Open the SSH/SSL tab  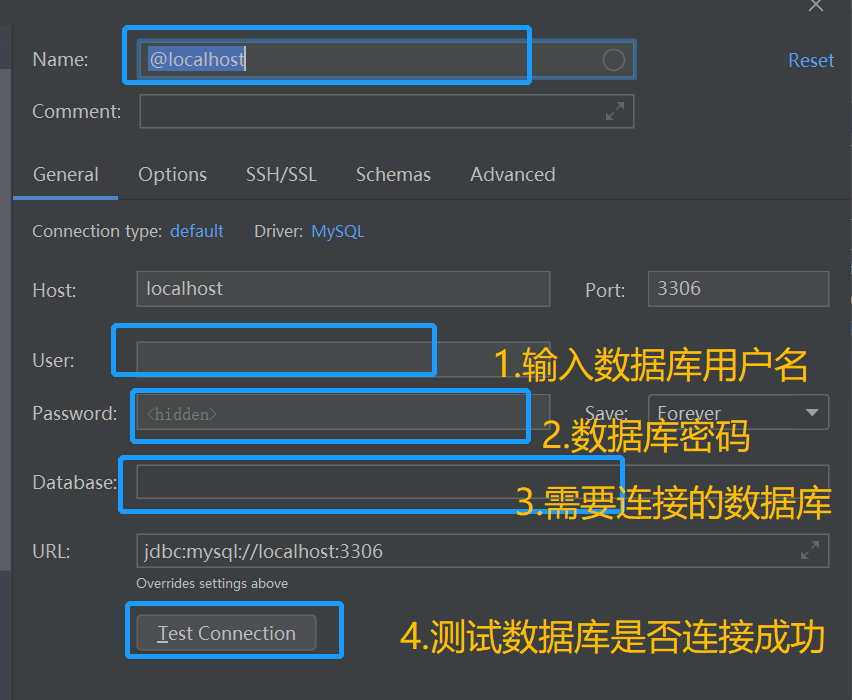click(281, 174)
